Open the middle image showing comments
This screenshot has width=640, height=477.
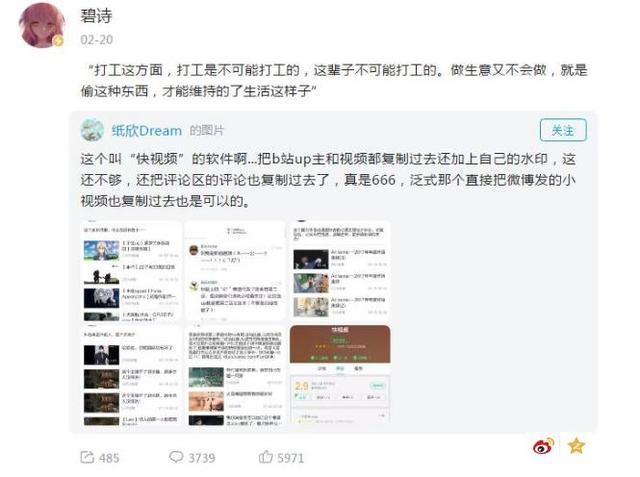pos(236,271)
